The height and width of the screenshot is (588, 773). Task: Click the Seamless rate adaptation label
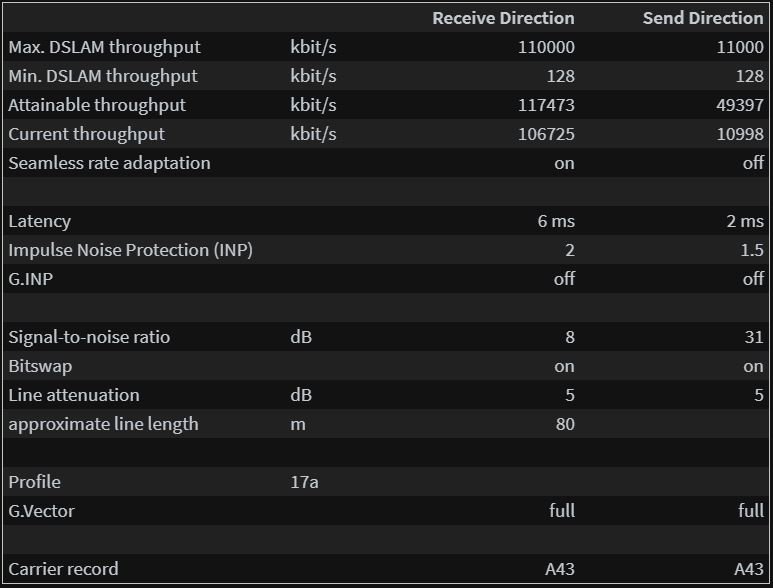click(x=109, y=163)
